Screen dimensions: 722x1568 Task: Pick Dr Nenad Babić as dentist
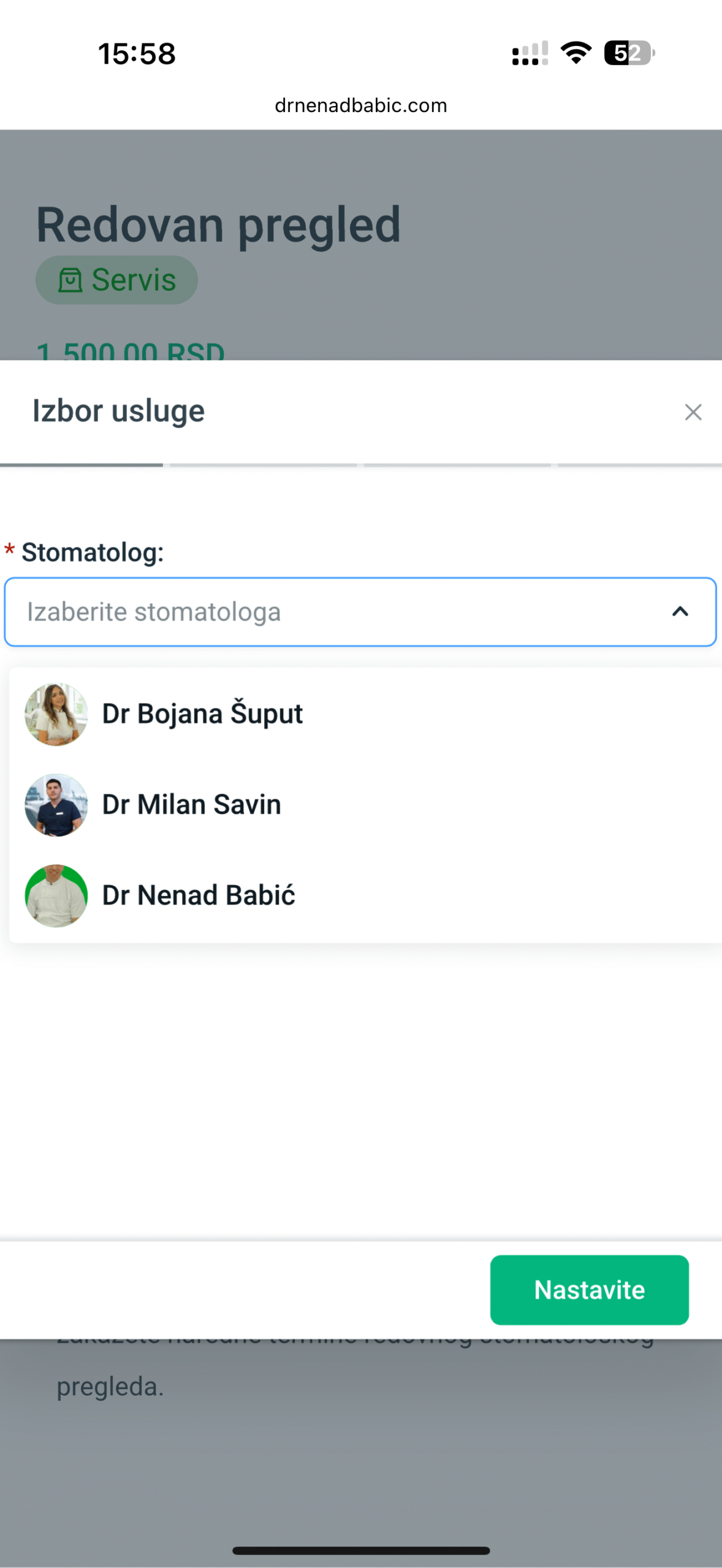click(199, 895)
